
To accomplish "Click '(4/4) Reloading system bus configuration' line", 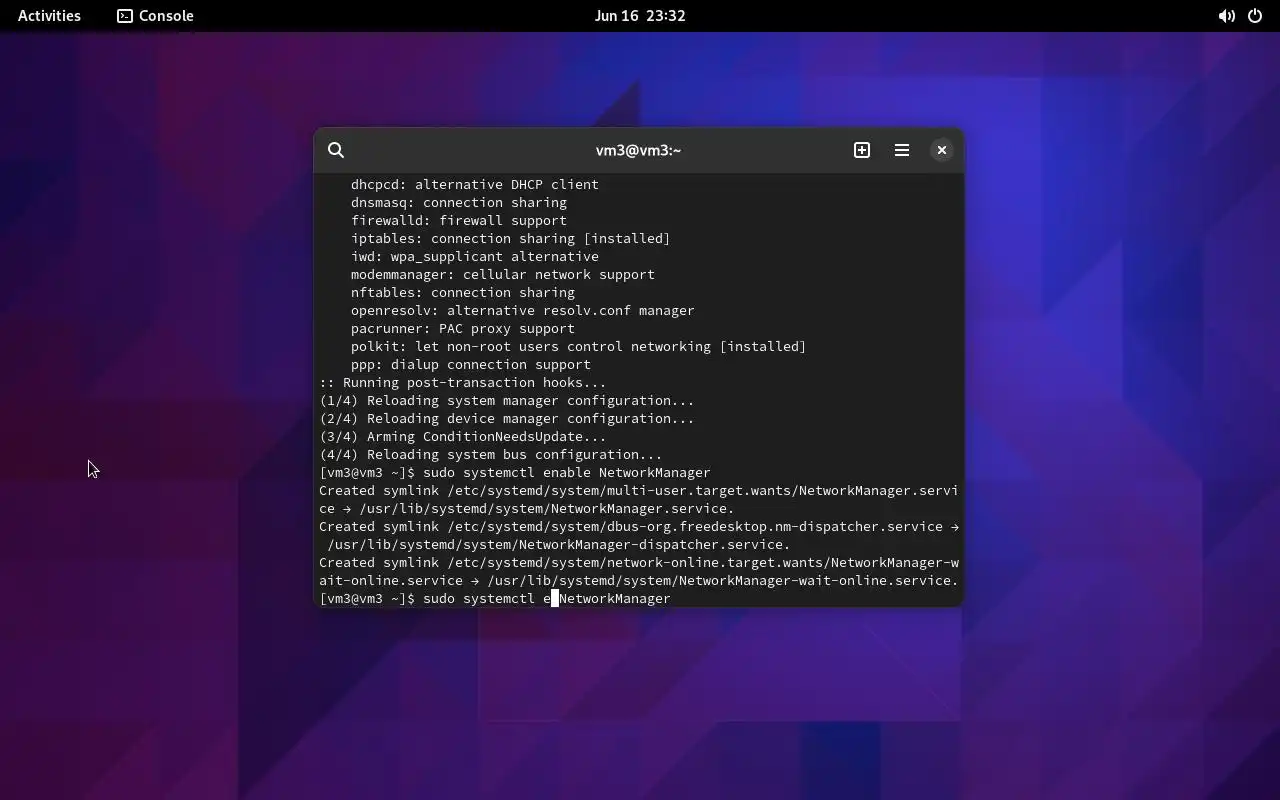I will point(490,454).
